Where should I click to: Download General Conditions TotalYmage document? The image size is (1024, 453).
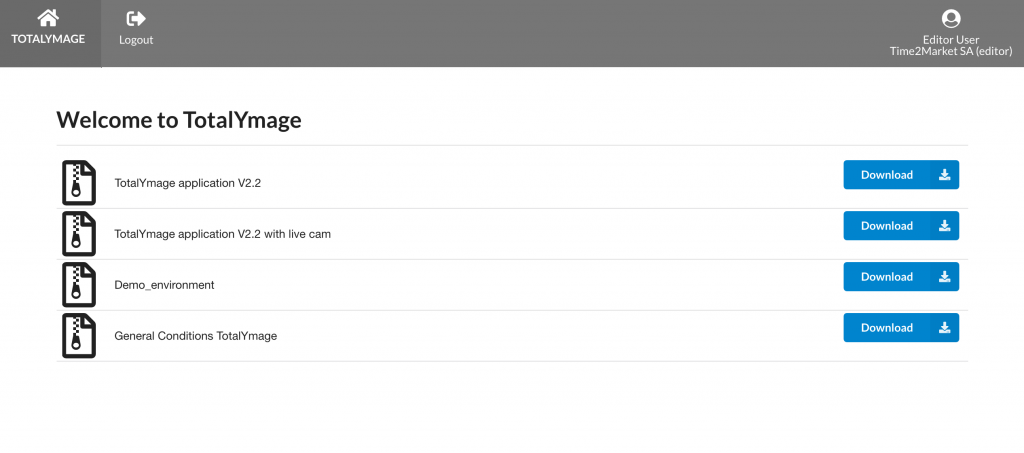click(901, 328)
